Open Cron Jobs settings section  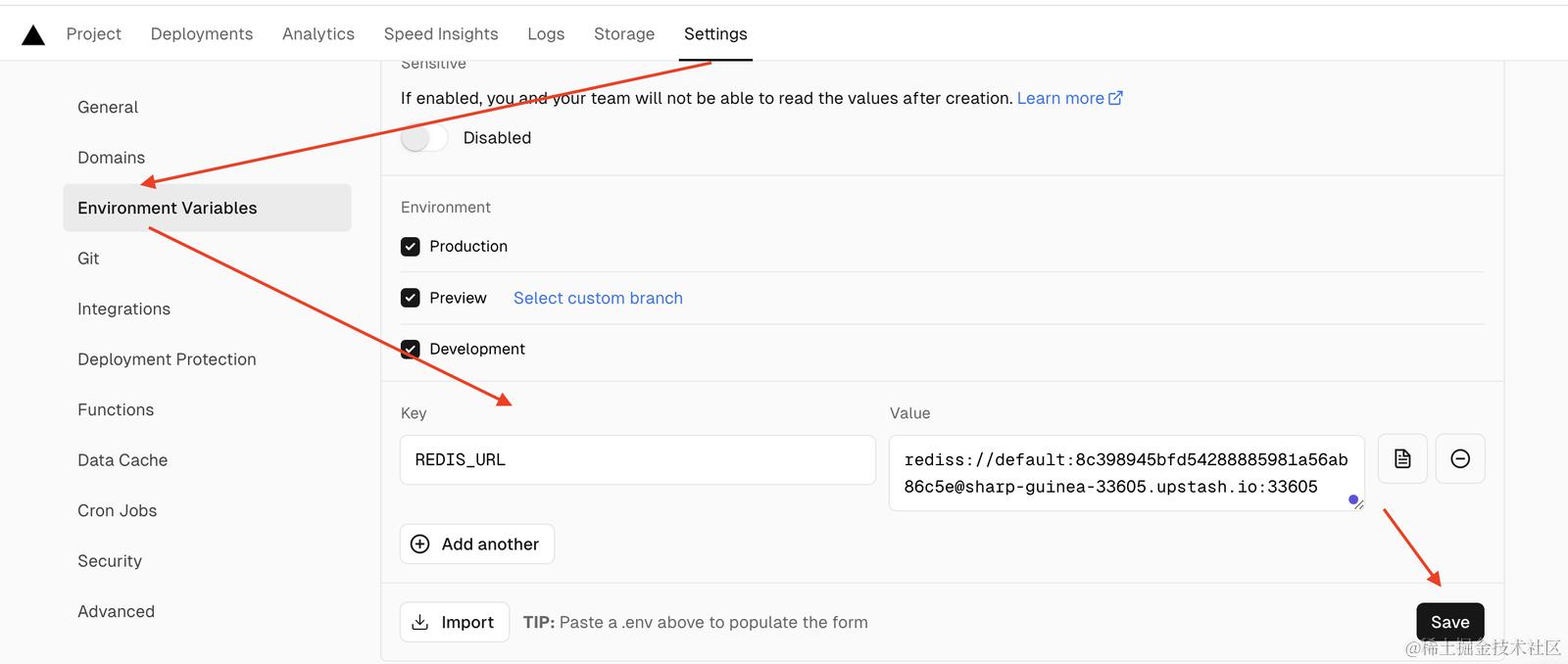[117, 510]
